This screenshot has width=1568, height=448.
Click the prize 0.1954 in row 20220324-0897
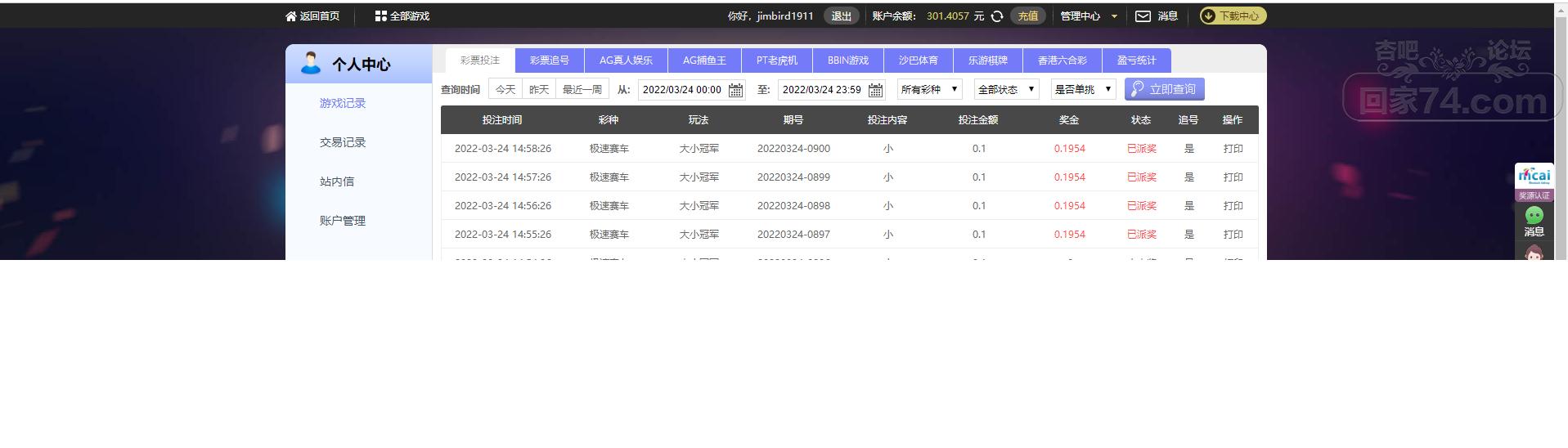coord(1070,235)
